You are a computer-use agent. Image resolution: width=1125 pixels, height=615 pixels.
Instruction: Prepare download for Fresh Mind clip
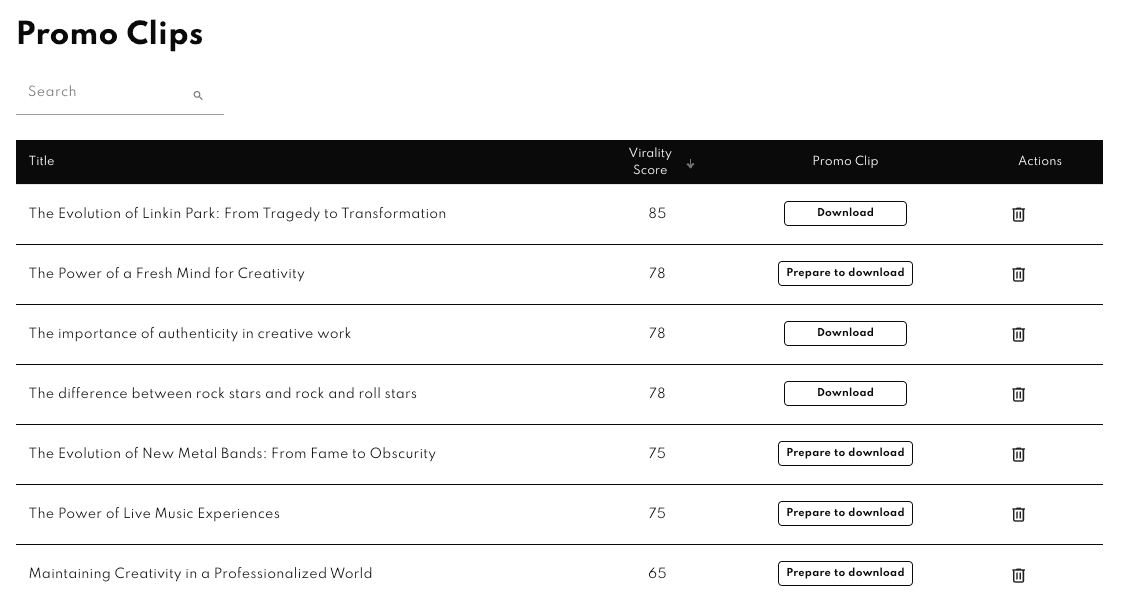(845, 273)
